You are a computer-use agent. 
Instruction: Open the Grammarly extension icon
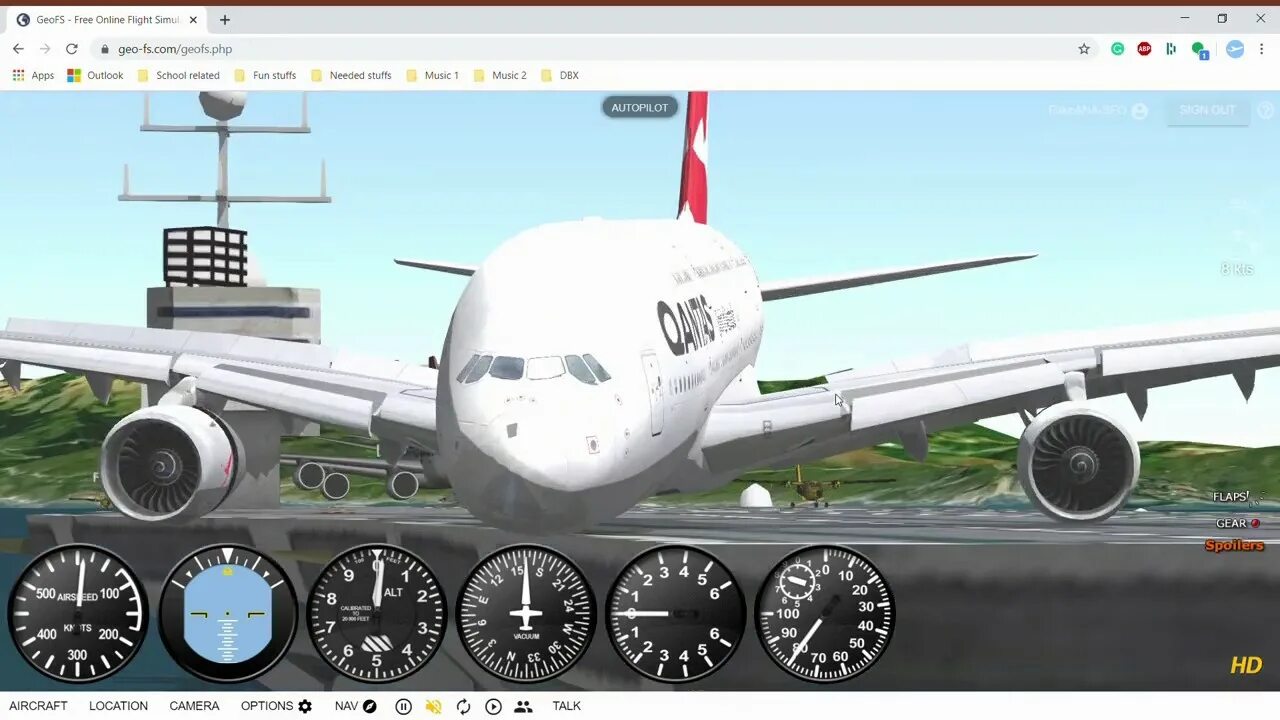(x=1118, y=49)
